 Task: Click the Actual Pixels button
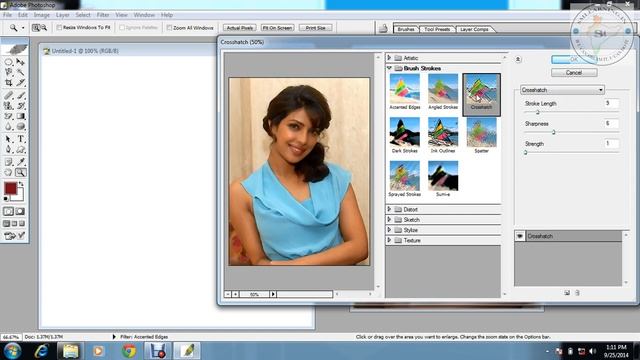tap(240, 28)
